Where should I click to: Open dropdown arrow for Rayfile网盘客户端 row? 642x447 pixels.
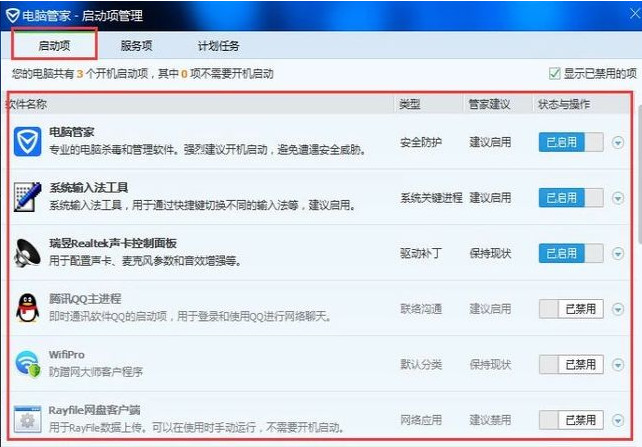tap(618, 420)
